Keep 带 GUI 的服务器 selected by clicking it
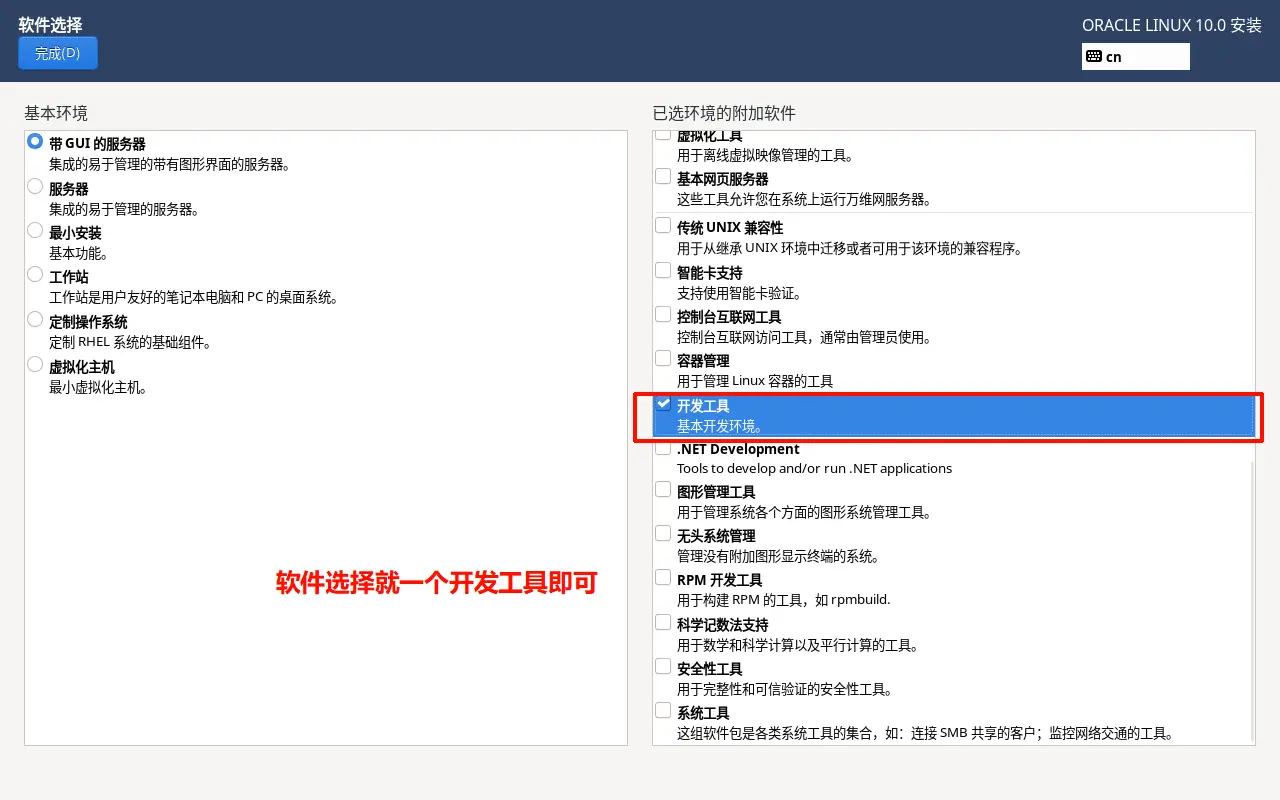 33,143
